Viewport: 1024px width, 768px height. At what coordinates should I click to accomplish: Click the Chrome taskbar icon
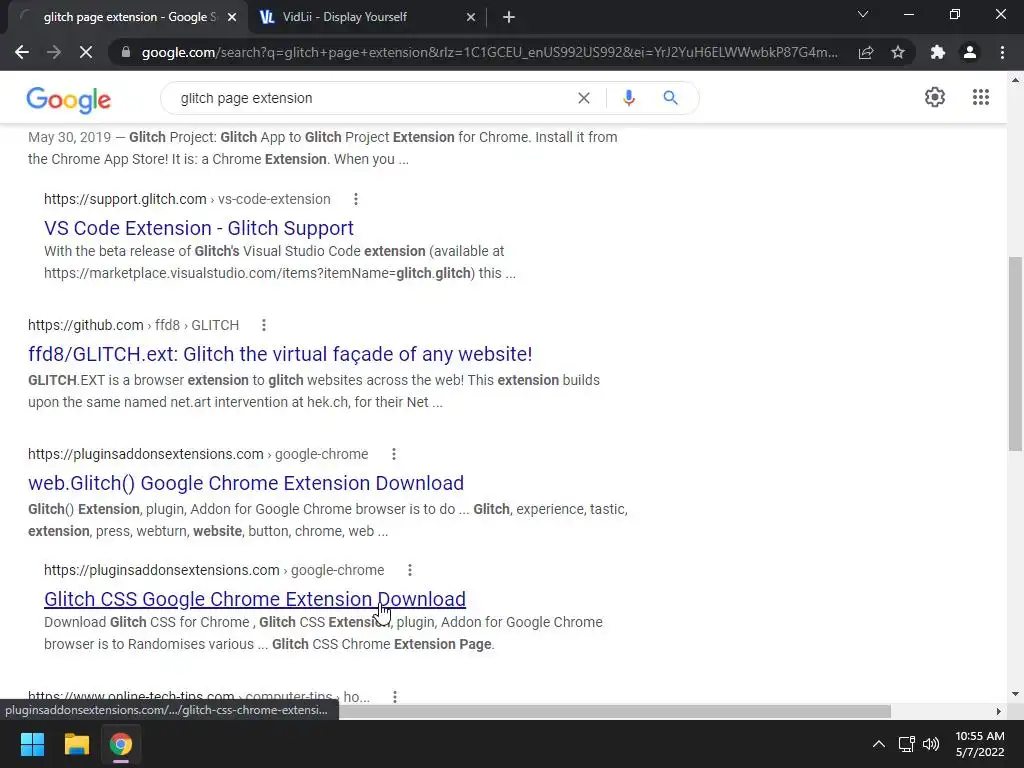[121, 744]
